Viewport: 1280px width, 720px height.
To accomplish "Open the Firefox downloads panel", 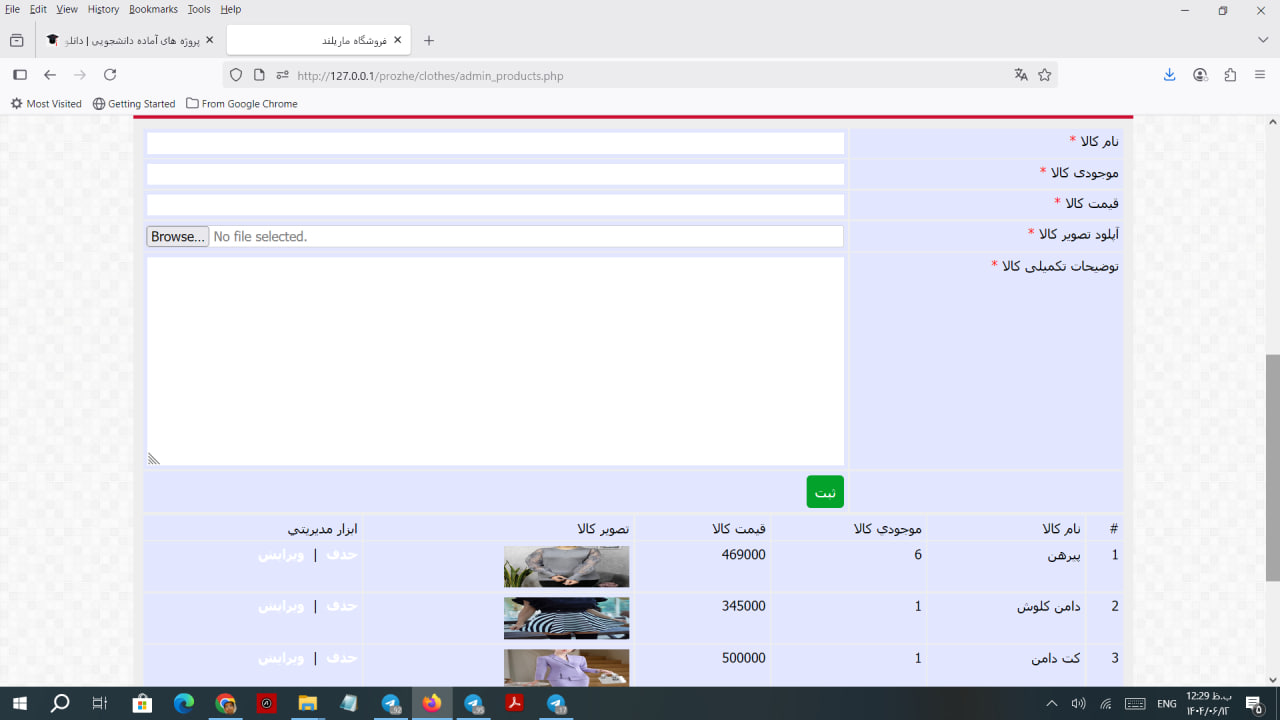I will tap(1169, 75).
